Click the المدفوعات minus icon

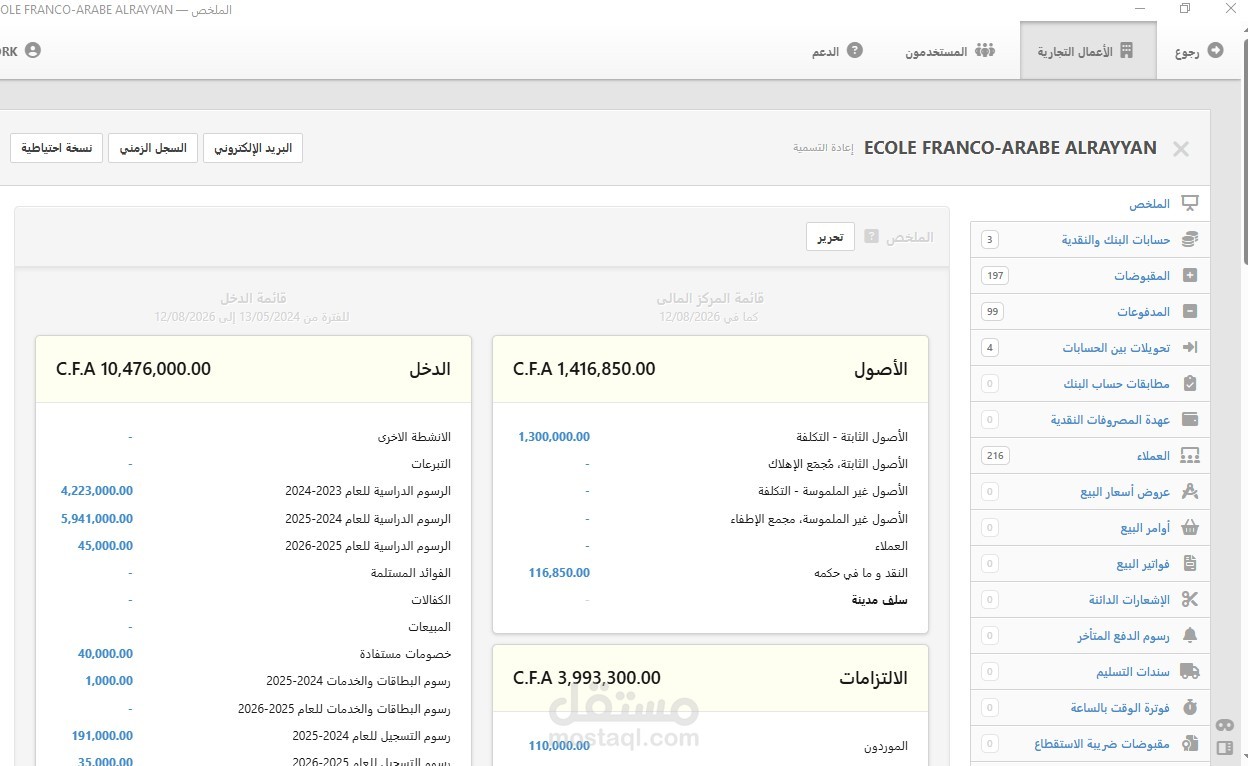(x=1189, y=312)
